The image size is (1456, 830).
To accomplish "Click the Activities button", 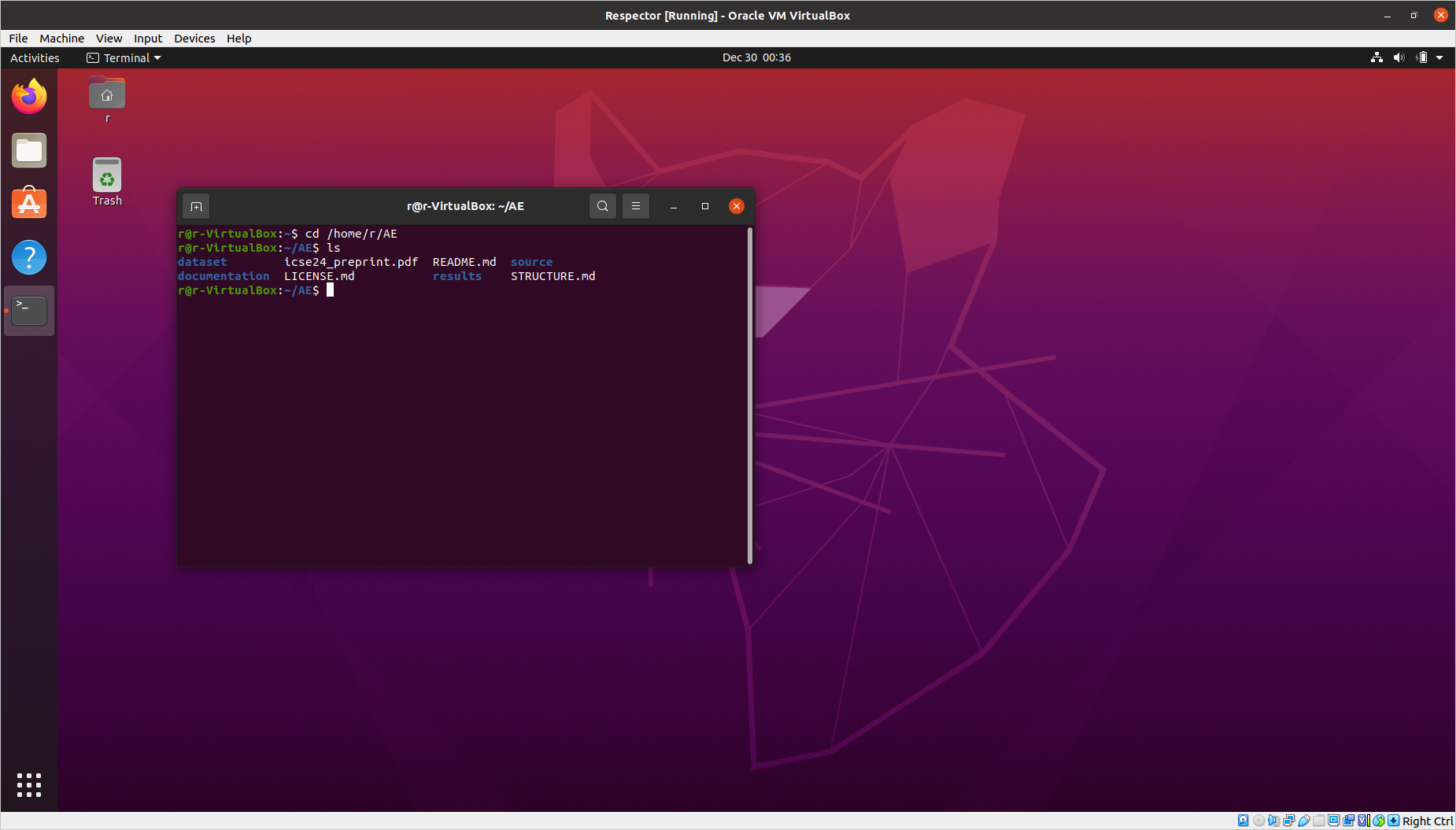I will point(35,57).
